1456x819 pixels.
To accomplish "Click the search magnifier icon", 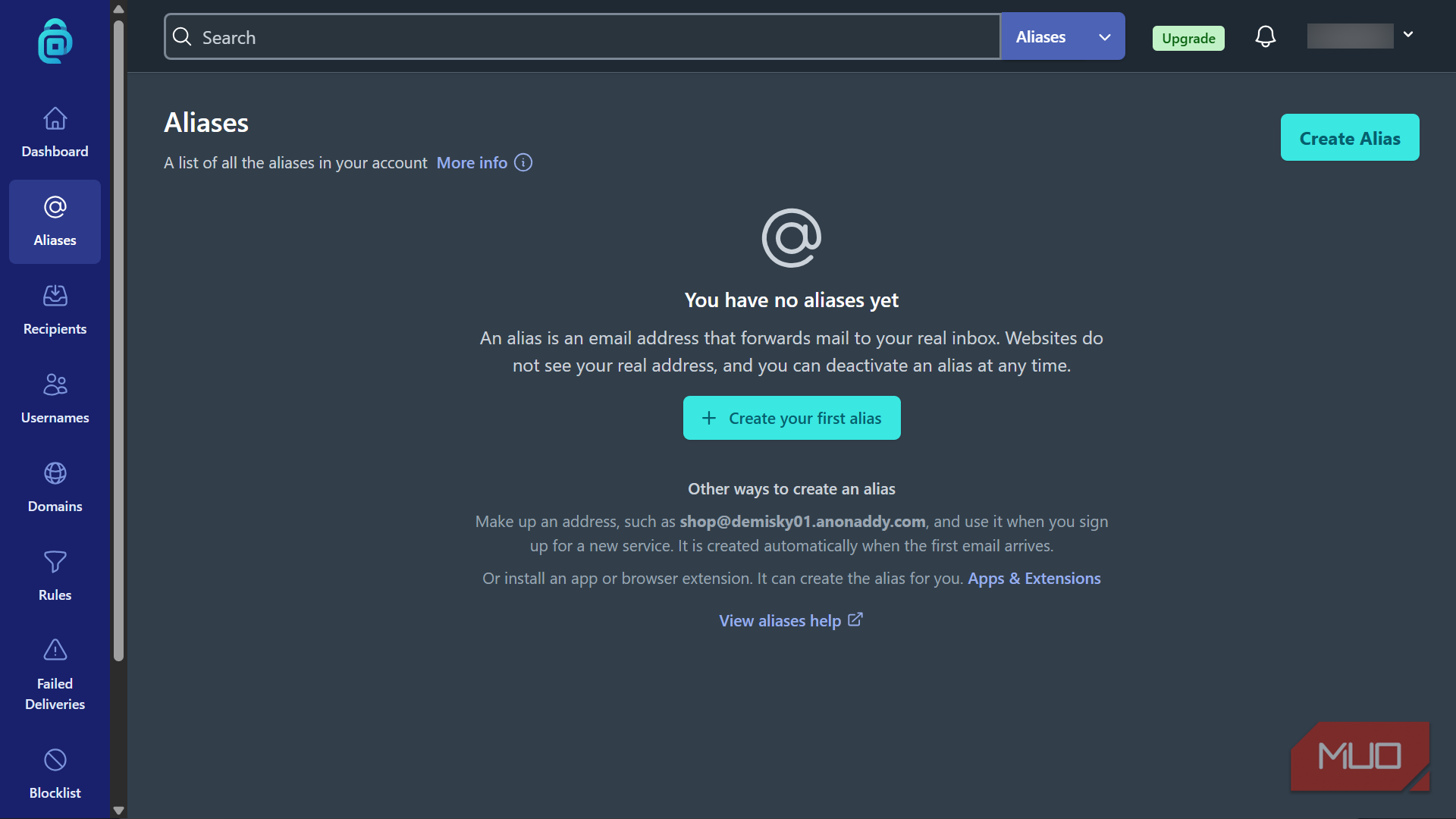I will coord(182,36).
